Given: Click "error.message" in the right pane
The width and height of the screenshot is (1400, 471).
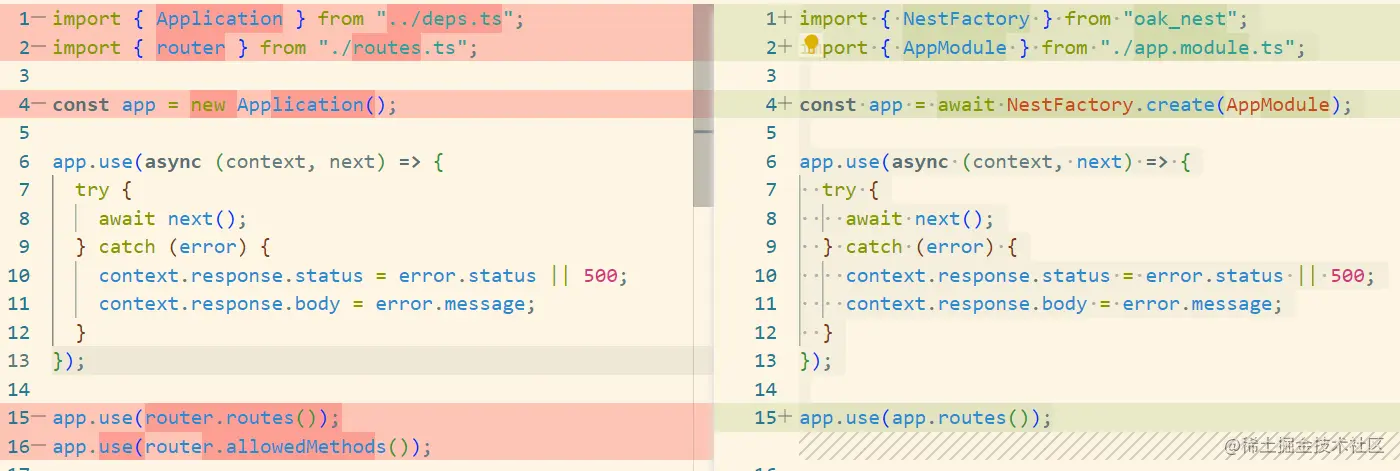Looking at the screenshot, I should coord(1196,304).
